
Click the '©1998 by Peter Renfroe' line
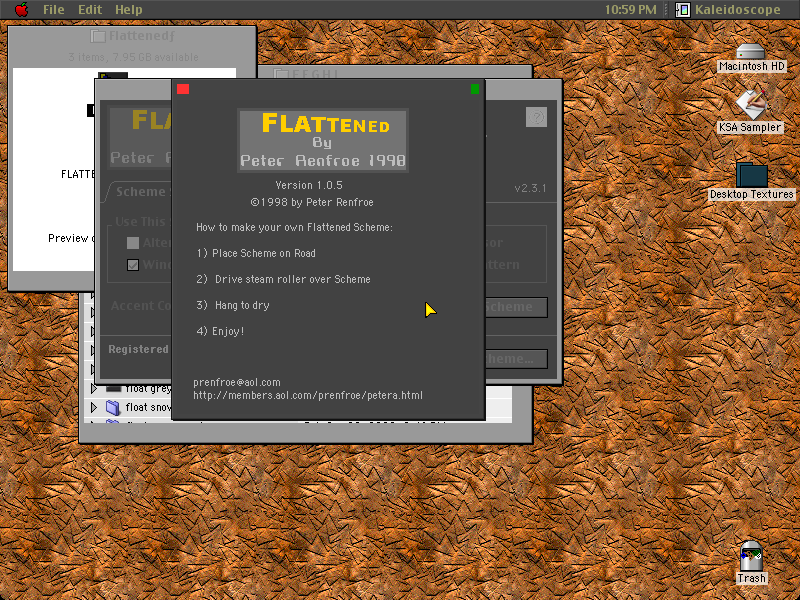312,202
